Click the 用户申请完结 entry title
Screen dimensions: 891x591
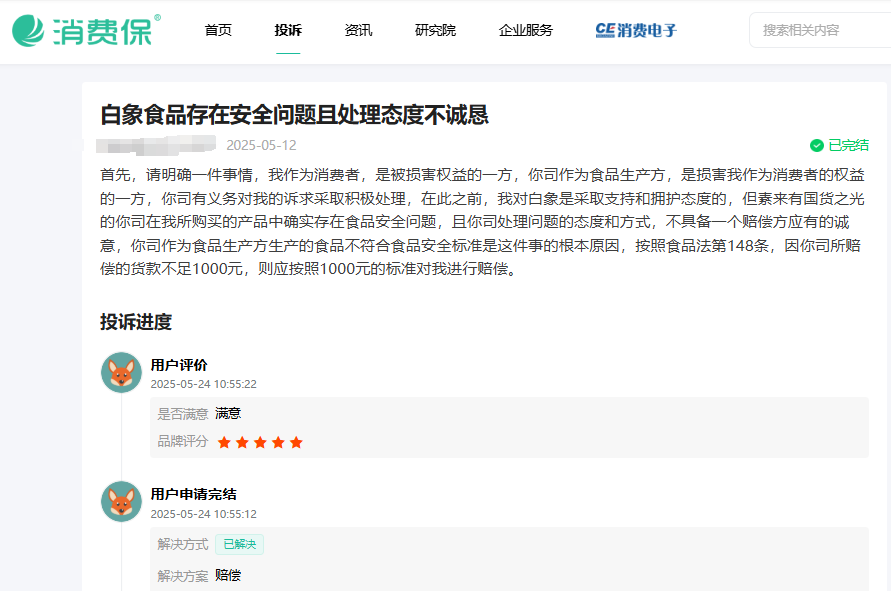(x=194, y=494)
